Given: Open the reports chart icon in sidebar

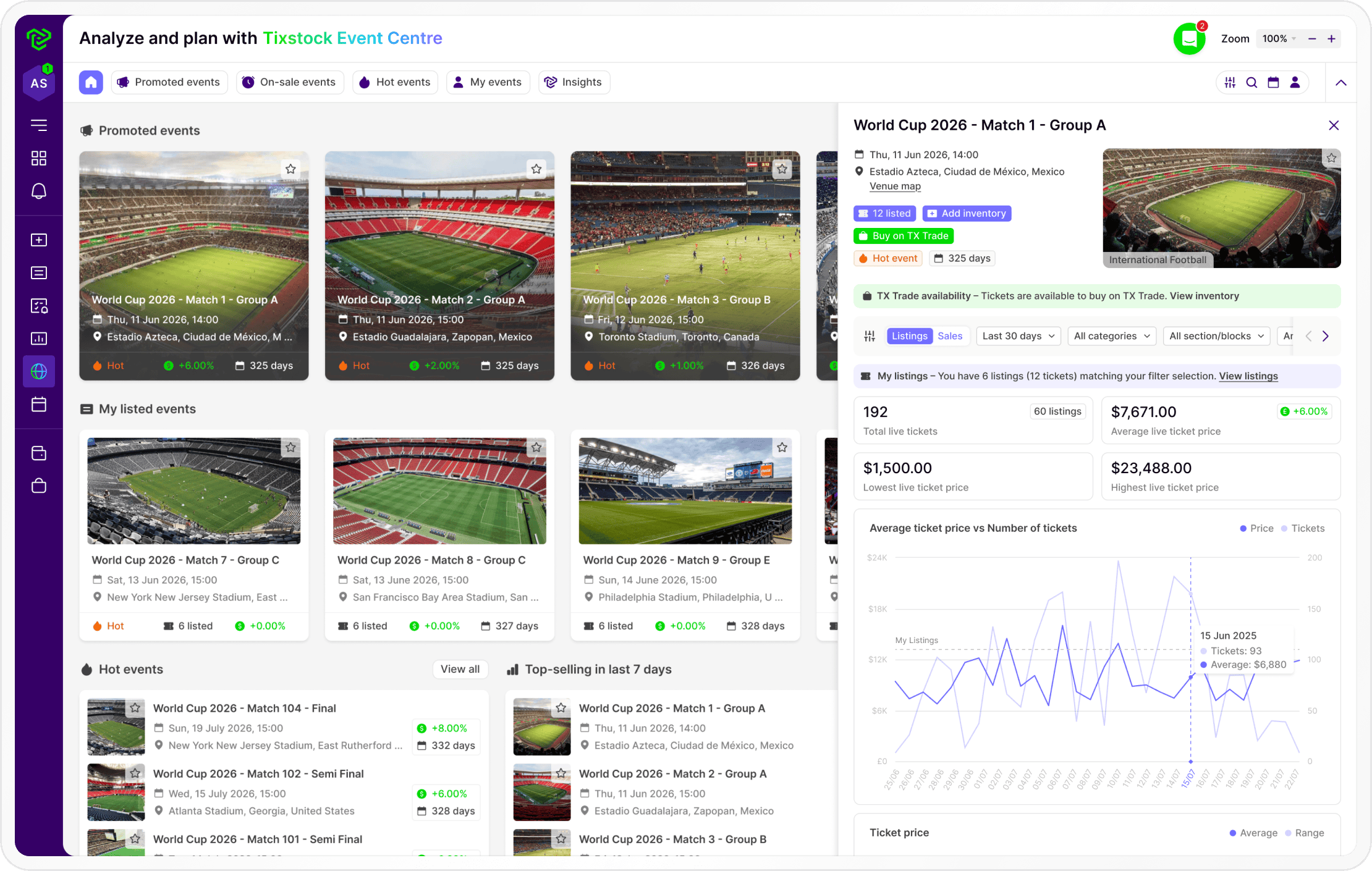Looking at the screenshot, I should 39,339.
